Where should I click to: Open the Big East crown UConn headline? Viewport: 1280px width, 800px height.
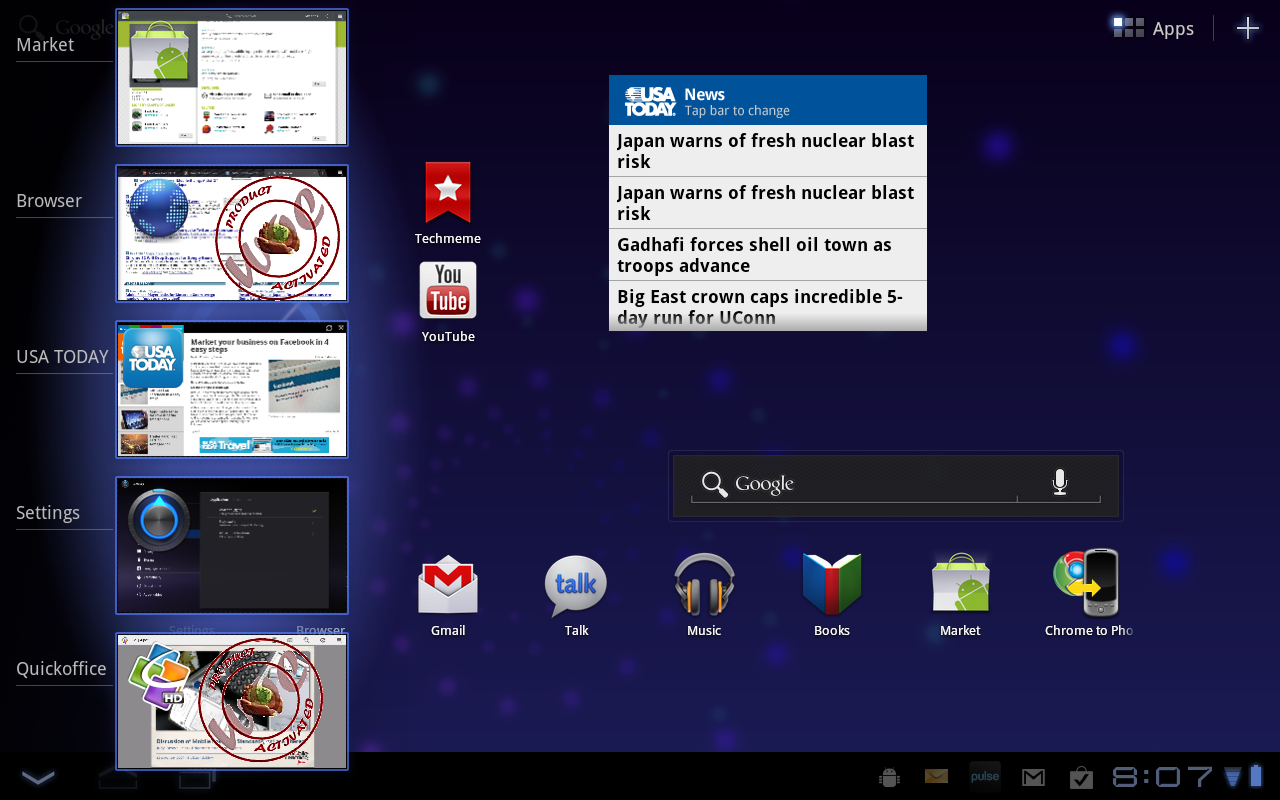pyautogui.click(x=768, y=306)
